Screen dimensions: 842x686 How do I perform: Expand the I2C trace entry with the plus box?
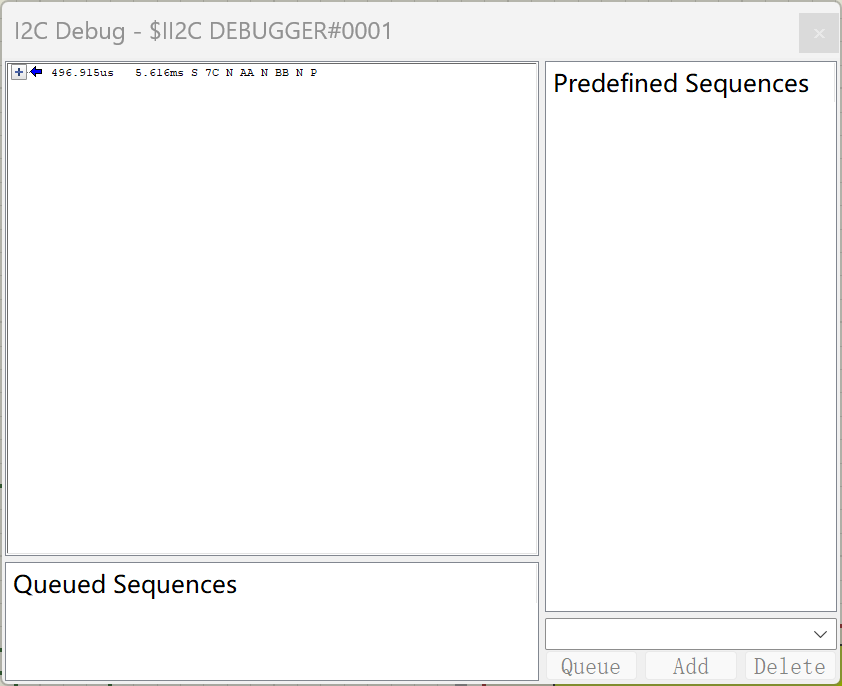click(x=18, y=72)
